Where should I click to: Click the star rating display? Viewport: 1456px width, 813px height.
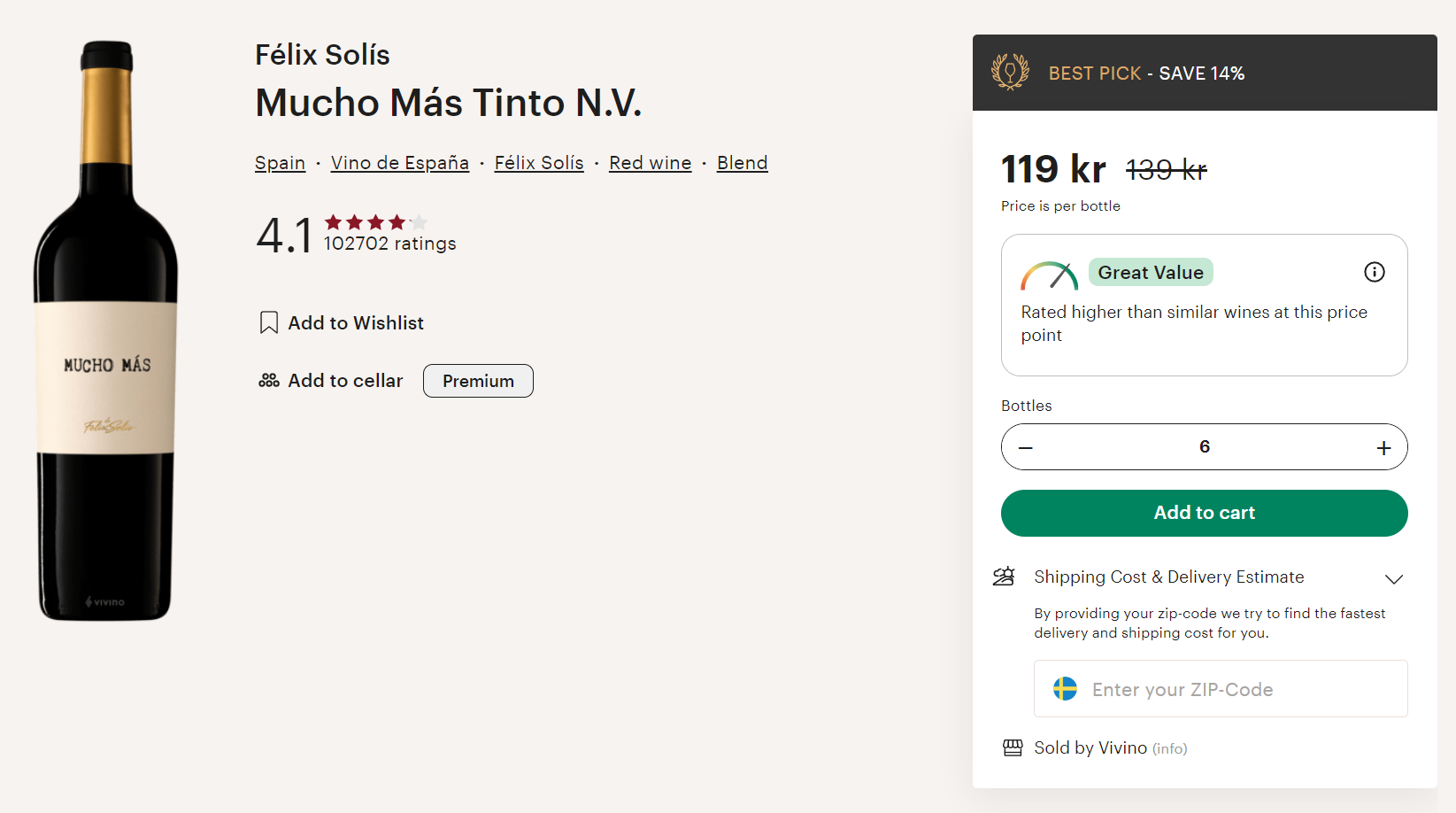point(375,222)
